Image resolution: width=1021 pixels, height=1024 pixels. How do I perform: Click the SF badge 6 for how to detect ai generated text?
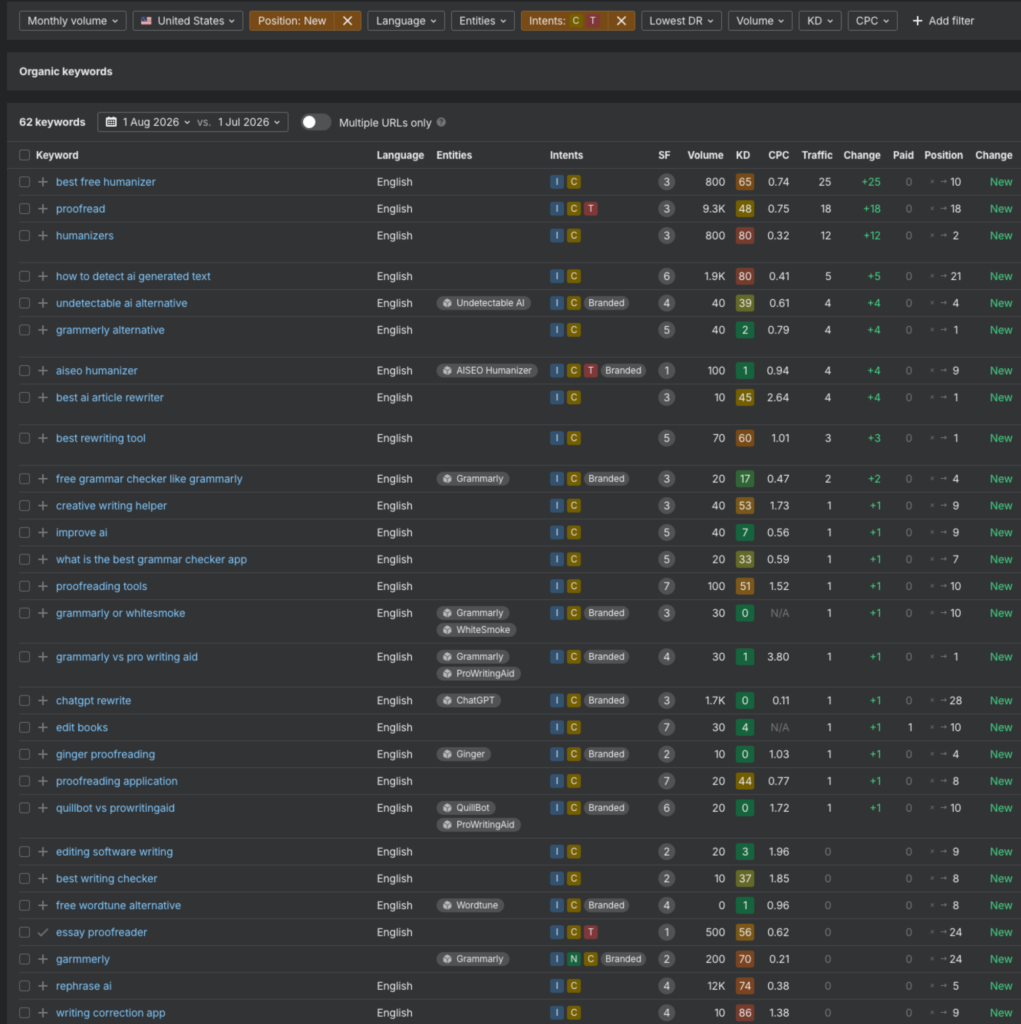pos(666,276)
